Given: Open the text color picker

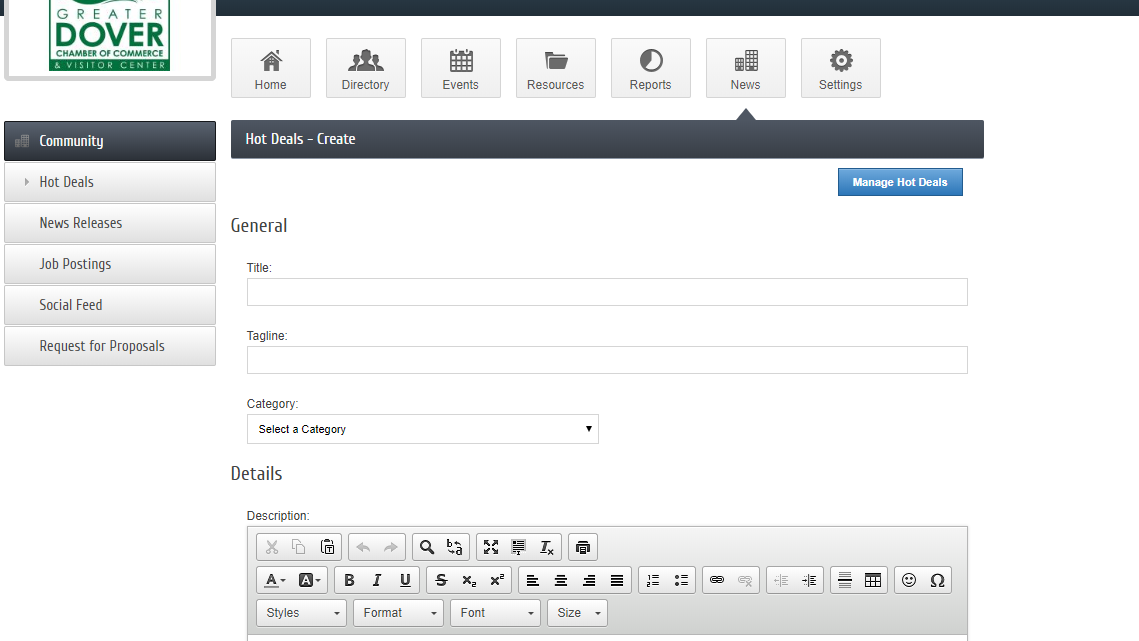Looking at the screenshot, I should tap(274, 580).
